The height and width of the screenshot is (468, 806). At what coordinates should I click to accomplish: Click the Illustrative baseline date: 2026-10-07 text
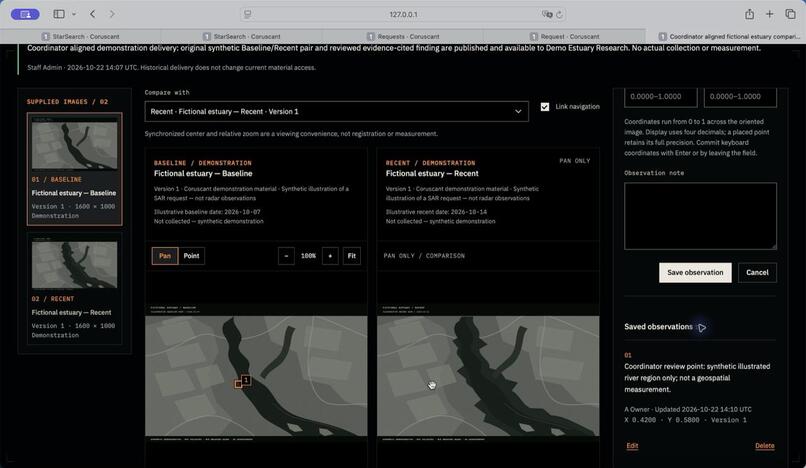(x=207, y=212)
